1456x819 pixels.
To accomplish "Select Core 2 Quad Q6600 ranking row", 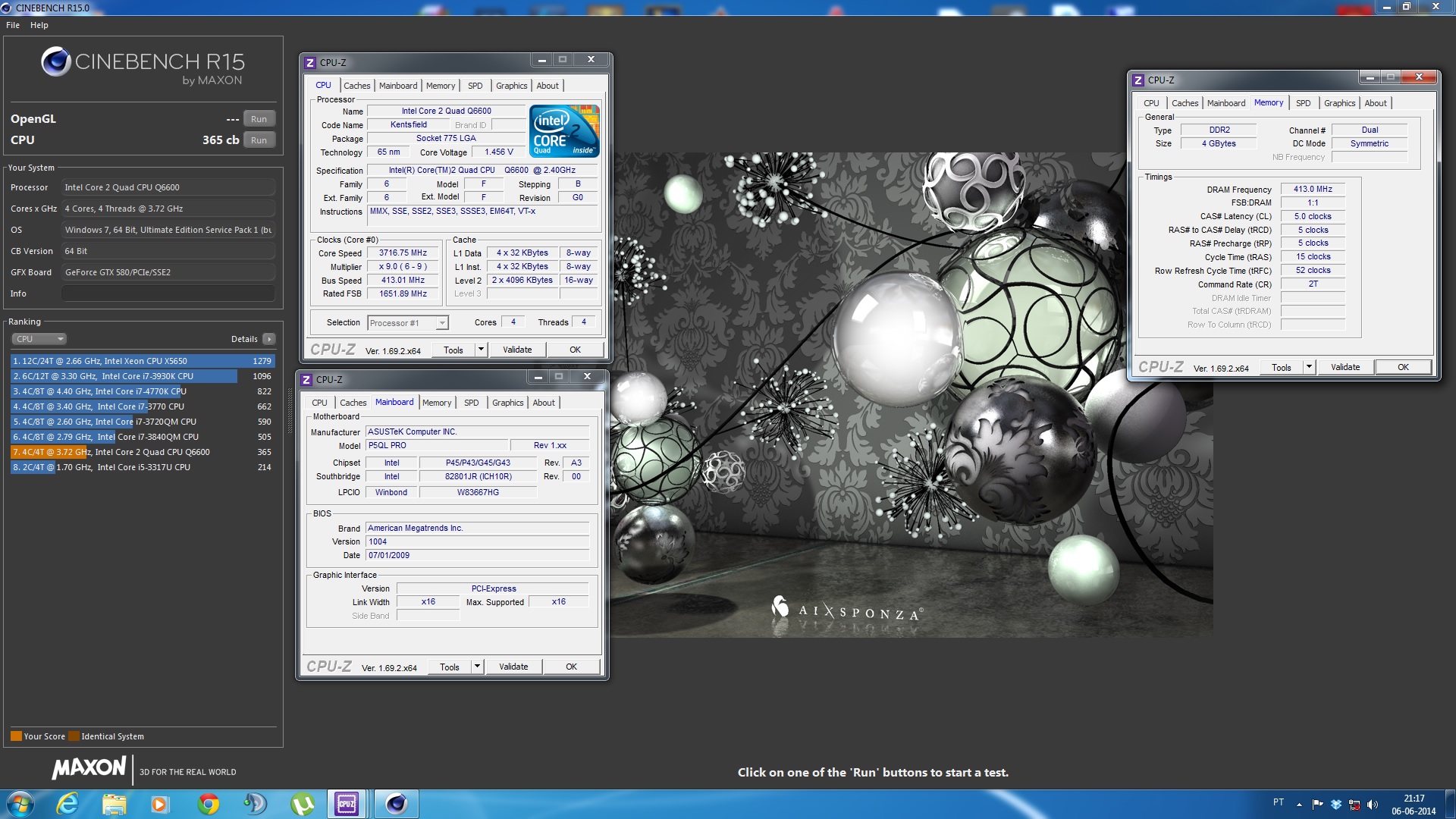I will pos(143,452).
